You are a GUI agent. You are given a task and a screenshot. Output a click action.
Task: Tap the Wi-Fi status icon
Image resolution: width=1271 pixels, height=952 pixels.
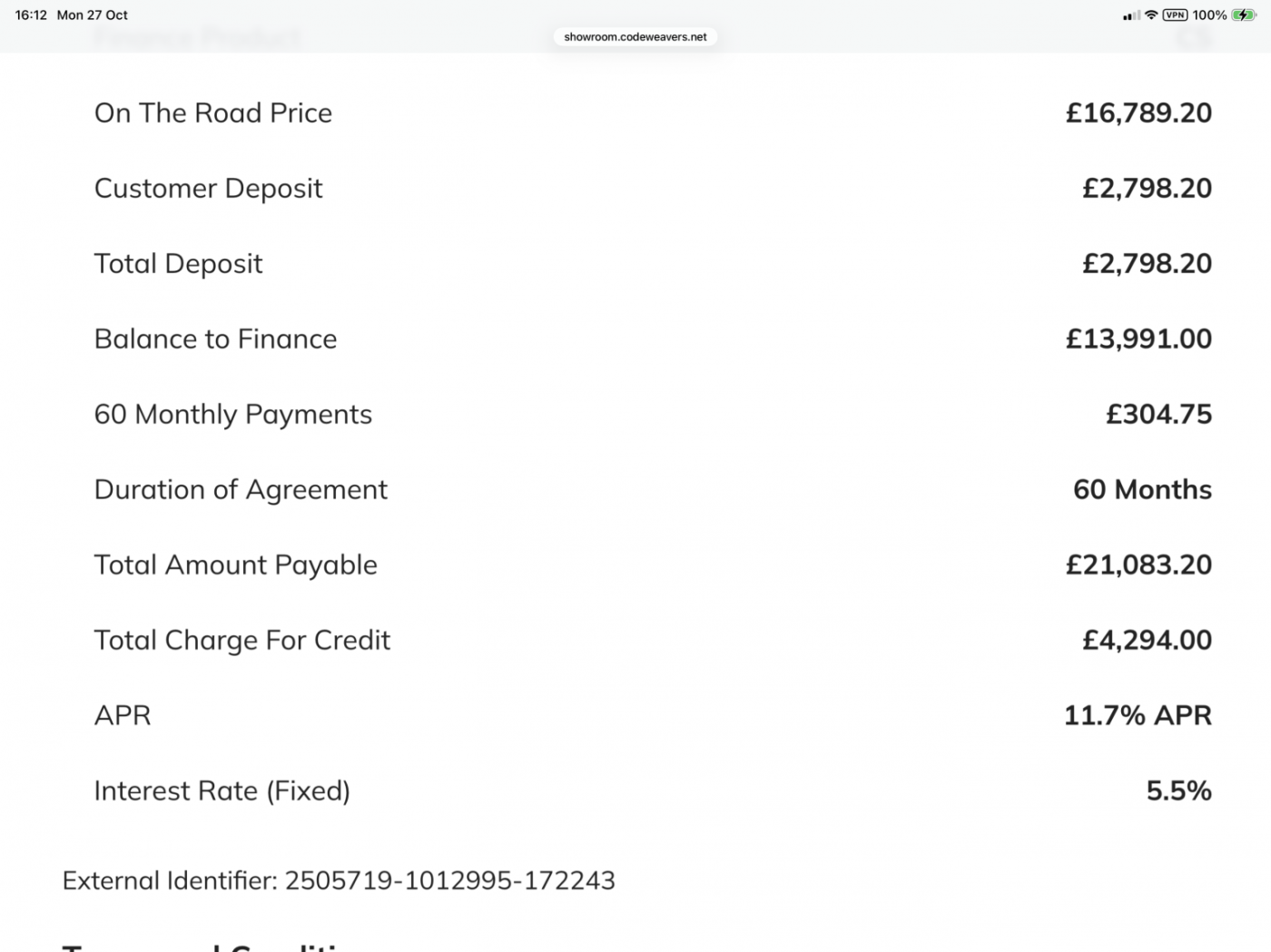(1151, 15)
